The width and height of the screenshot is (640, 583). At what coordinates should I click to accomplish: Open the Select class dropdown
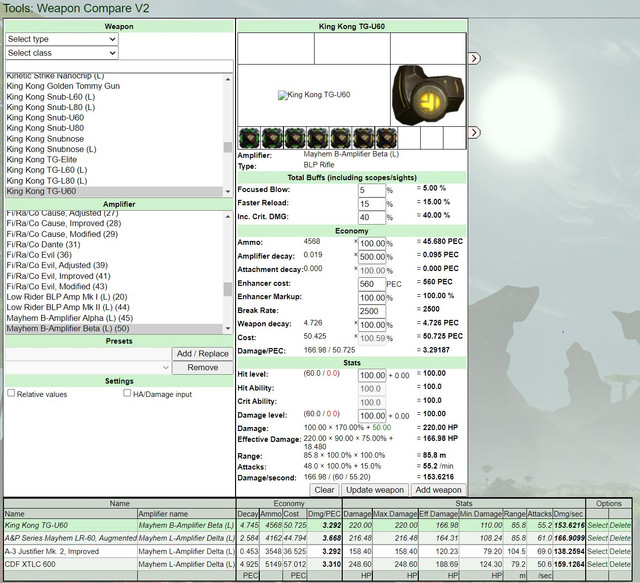point(61,52)
